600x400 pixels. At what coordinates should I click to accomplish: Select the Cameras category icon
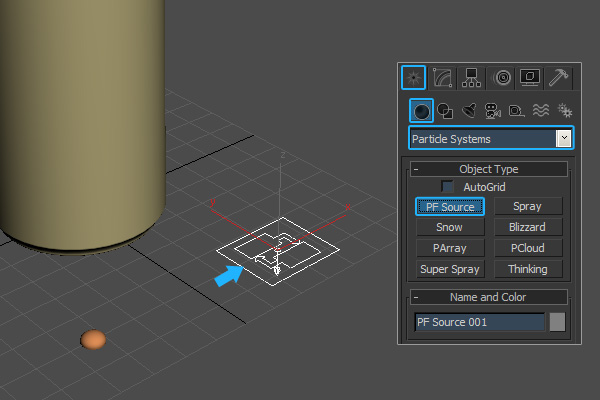[492, 110]
